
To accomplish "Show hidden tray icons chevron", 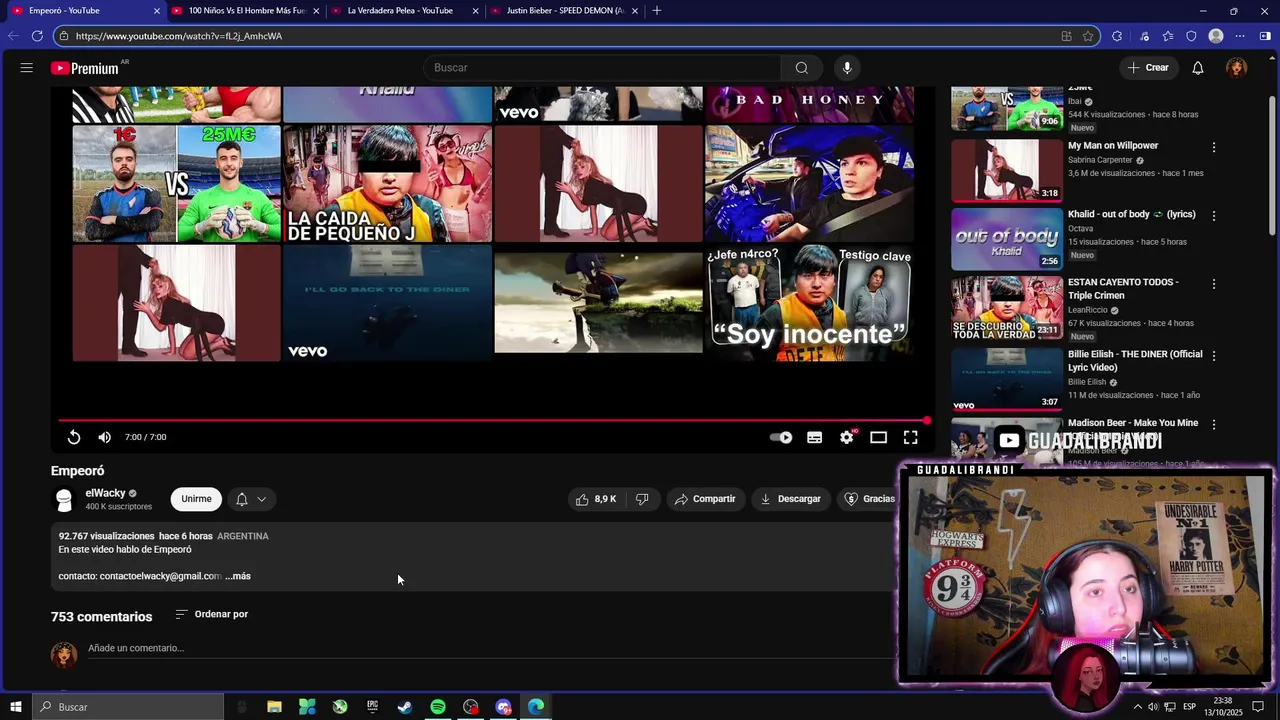I will [1137, 707].
